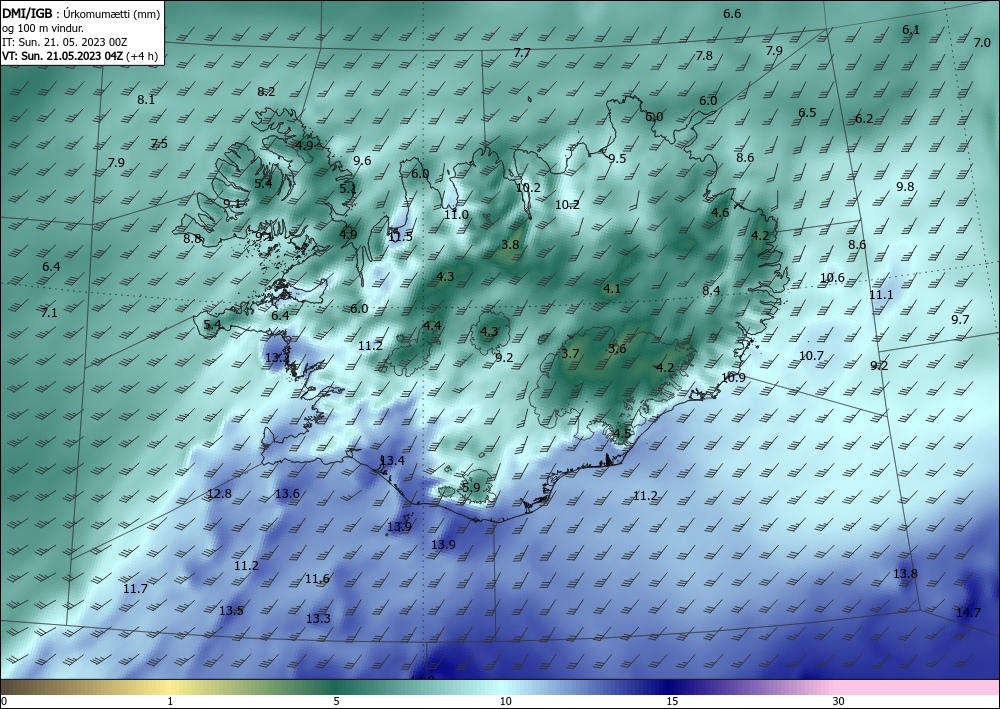The image size is (1000, 709).
Task: Click the map value 11.5
Action: (x=401, y=237)
